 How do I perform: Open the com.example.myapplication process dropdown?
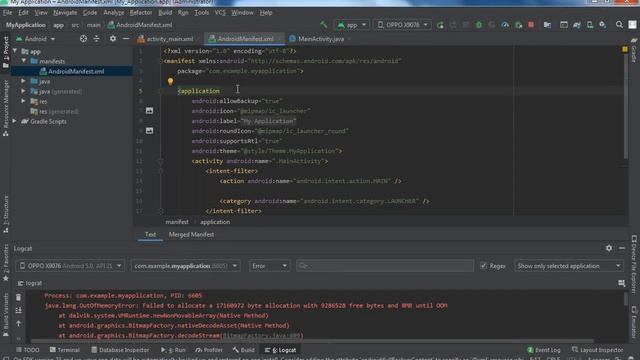(x=186, y=266)
